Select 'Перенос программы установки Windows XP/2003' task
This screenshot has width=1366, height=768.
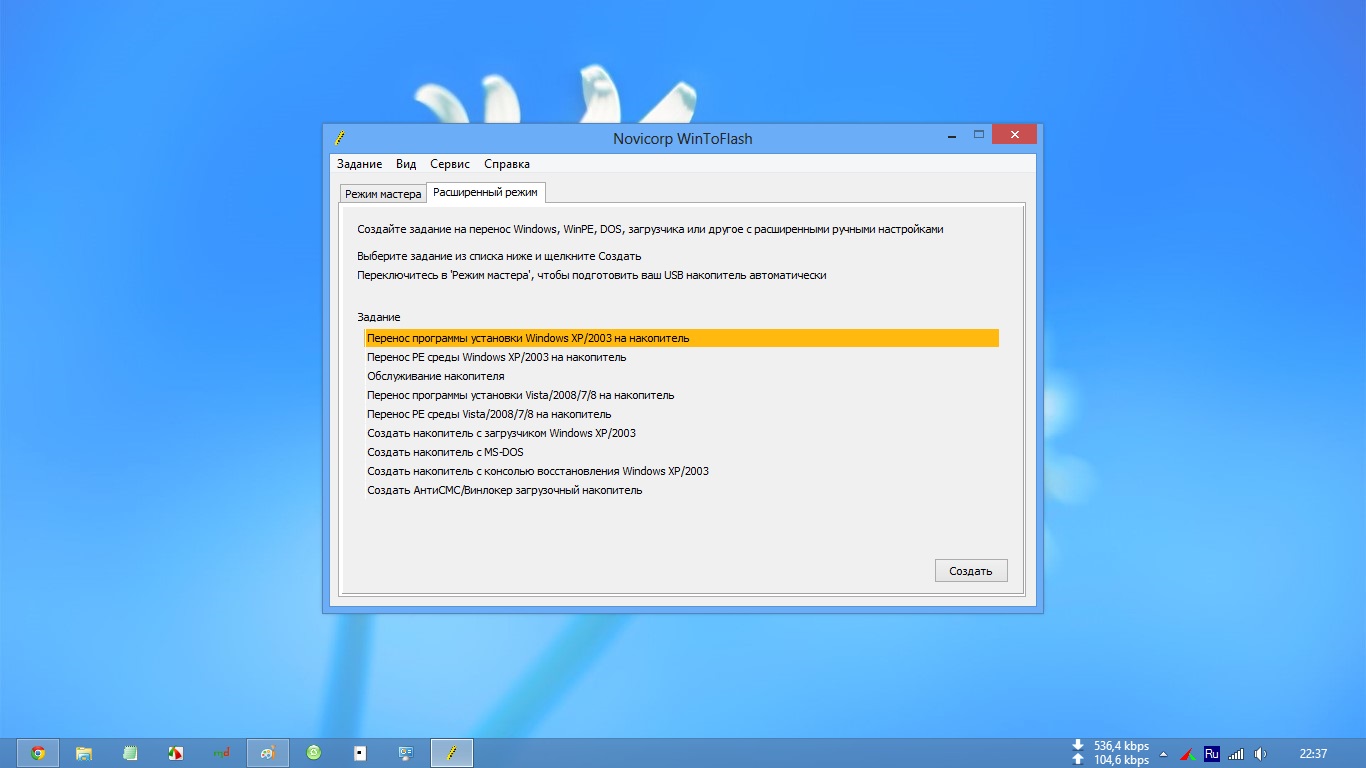tap(681, 338)
